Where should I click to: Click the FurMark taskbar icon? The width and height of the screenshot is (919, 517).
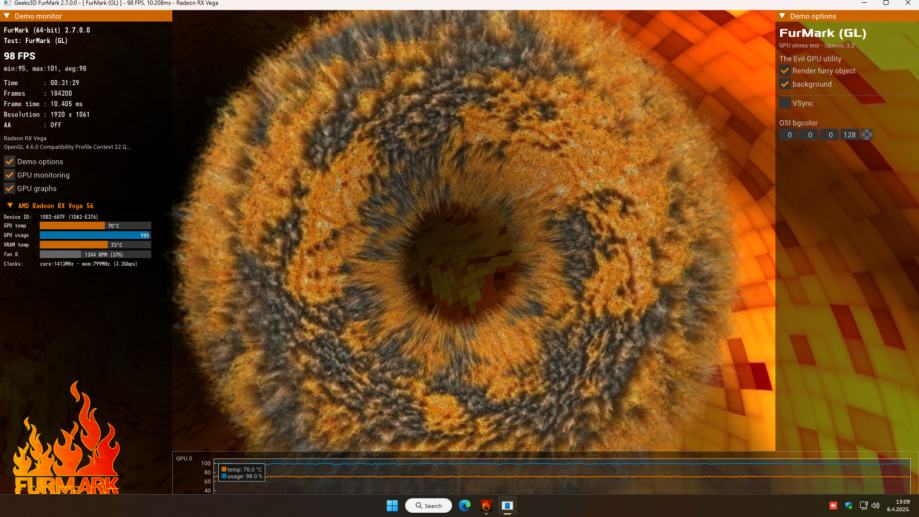point(486,505)
